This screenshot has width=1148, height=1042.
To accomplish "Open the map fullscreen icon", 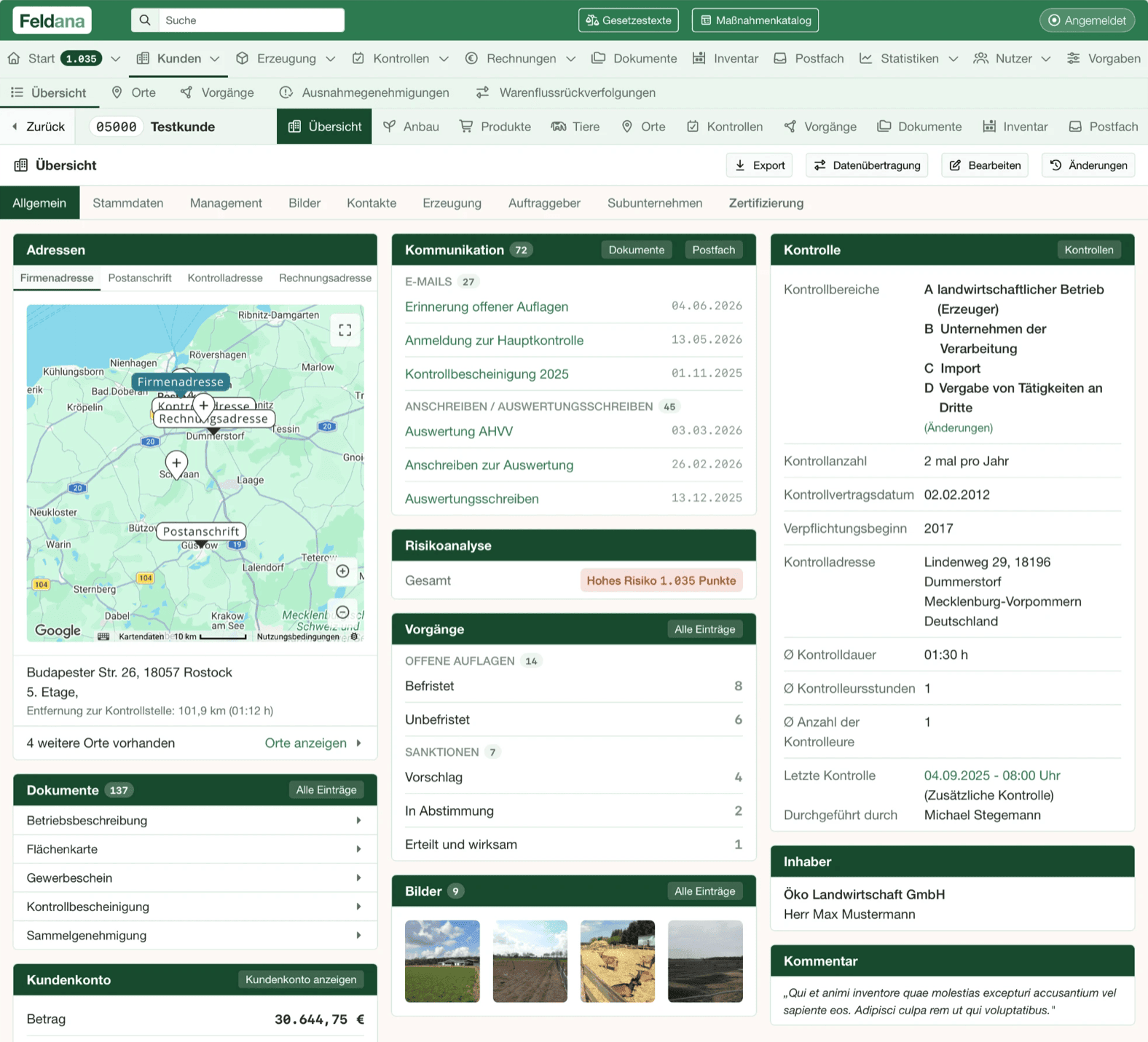I will tap(345, 330).
